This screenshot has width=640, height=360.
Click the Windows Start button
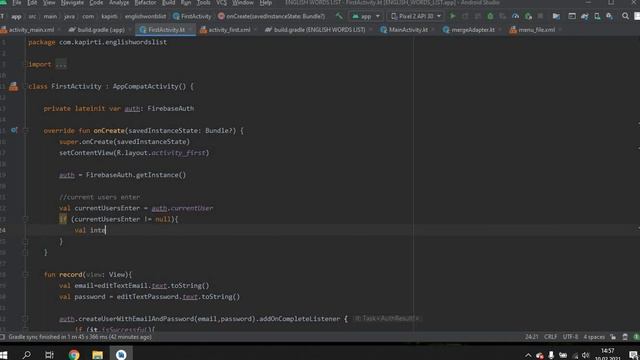tap(4, 354)
